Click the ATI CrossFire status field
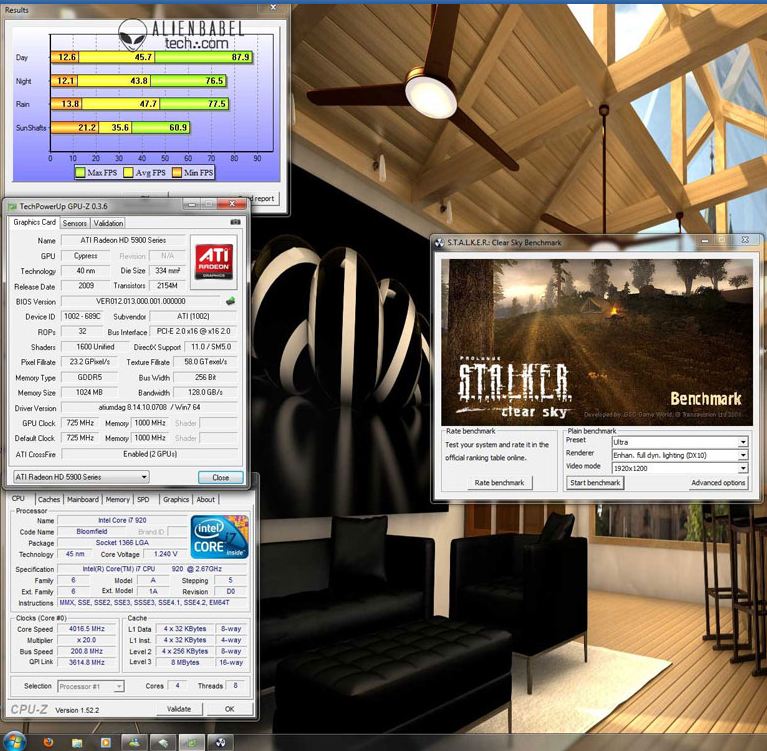 pyautogui.click(x=149, y=454)
